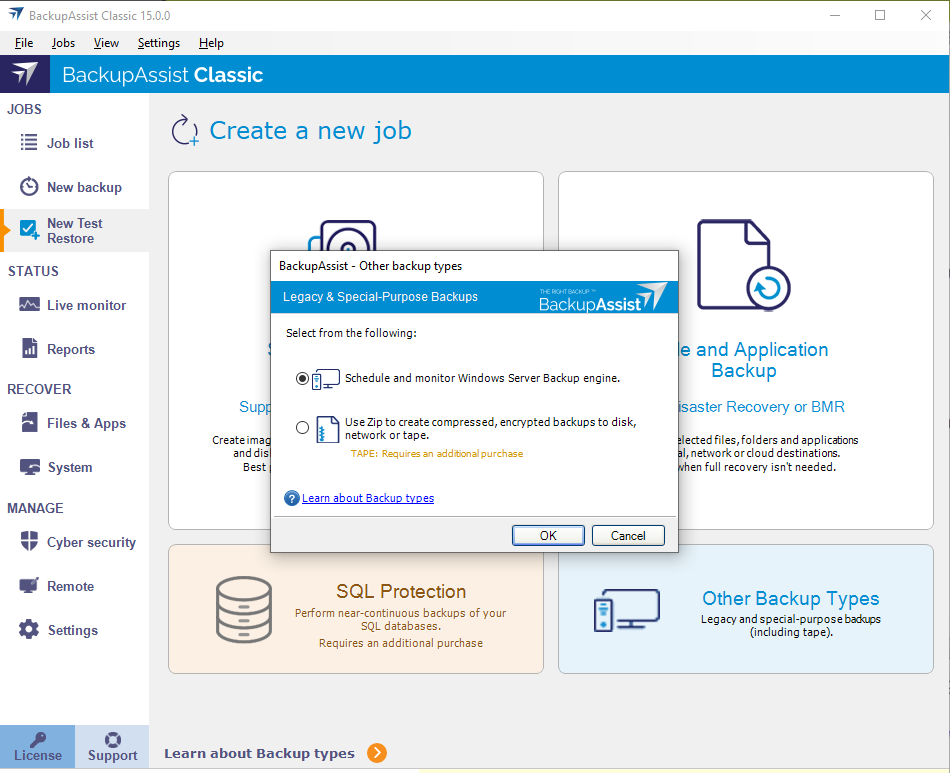Open the File menu
Viewport: 950px width, 773px height.
[x=24, y=43]
